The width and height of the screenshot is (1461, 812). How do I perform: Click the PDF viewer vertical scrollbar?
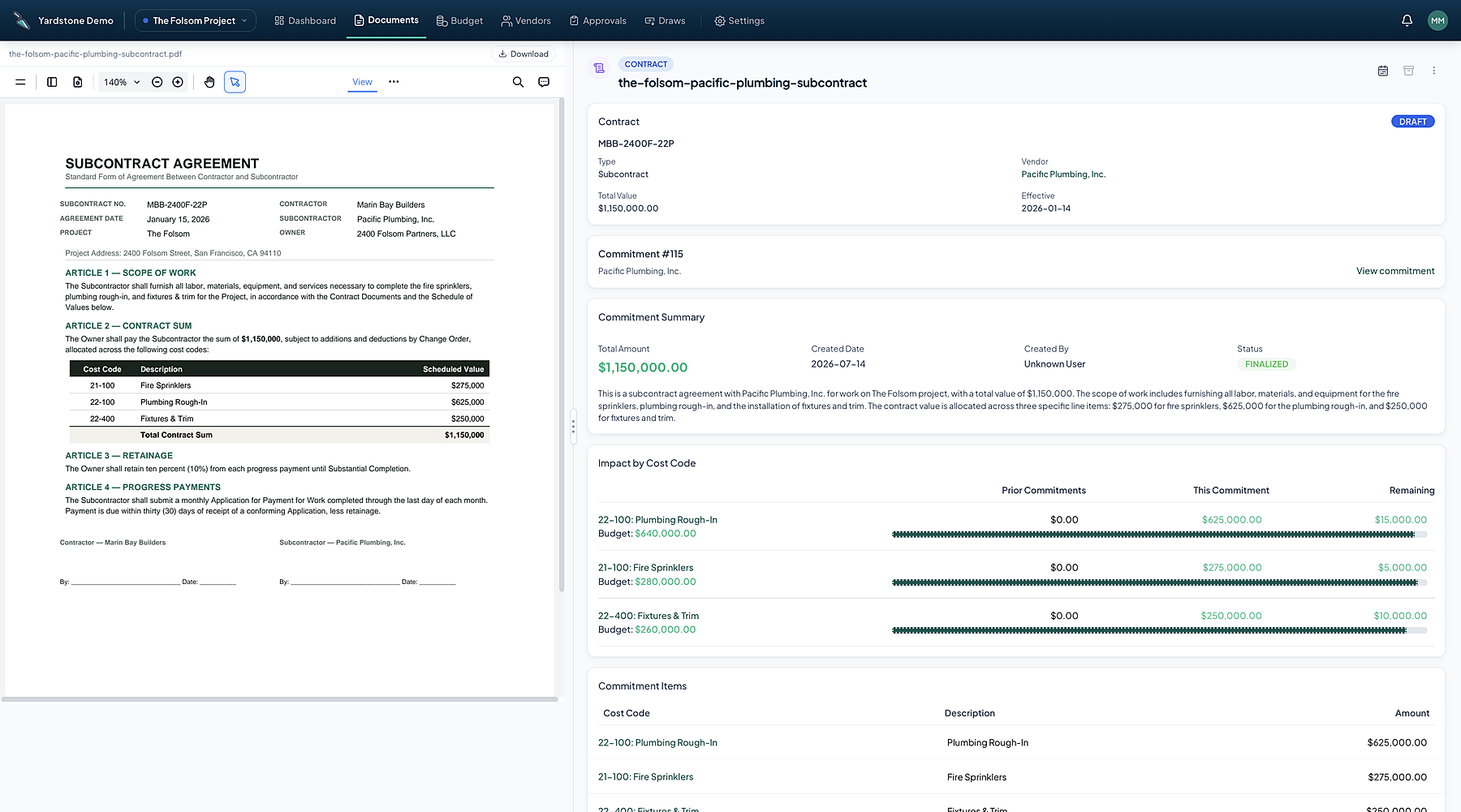562,345
